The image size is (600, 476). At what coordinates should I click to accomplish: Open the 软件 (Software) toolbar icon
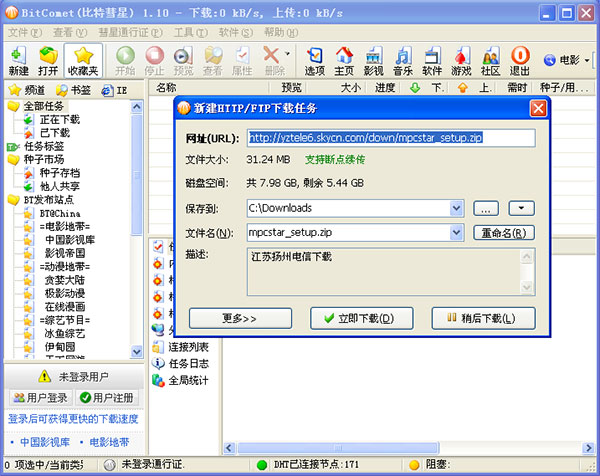click(432, 60)
